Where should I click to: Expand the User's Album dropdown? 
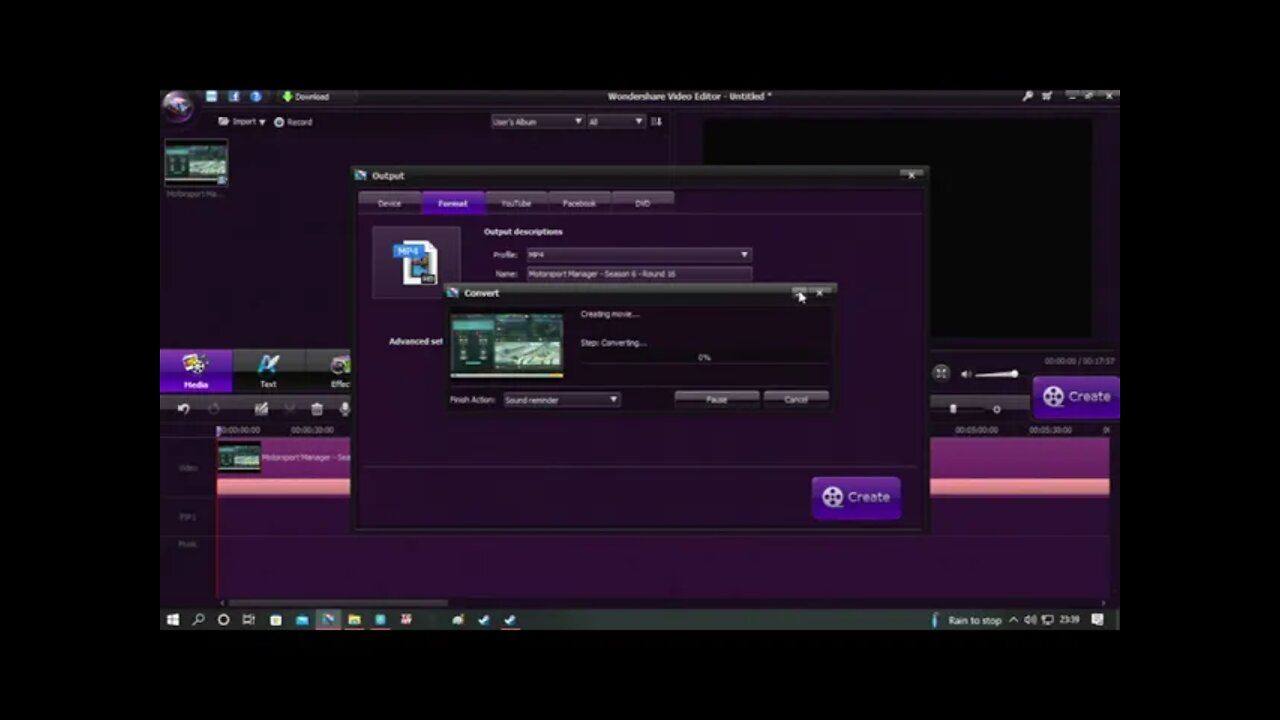pyautogui.click(x=537, y=121)
